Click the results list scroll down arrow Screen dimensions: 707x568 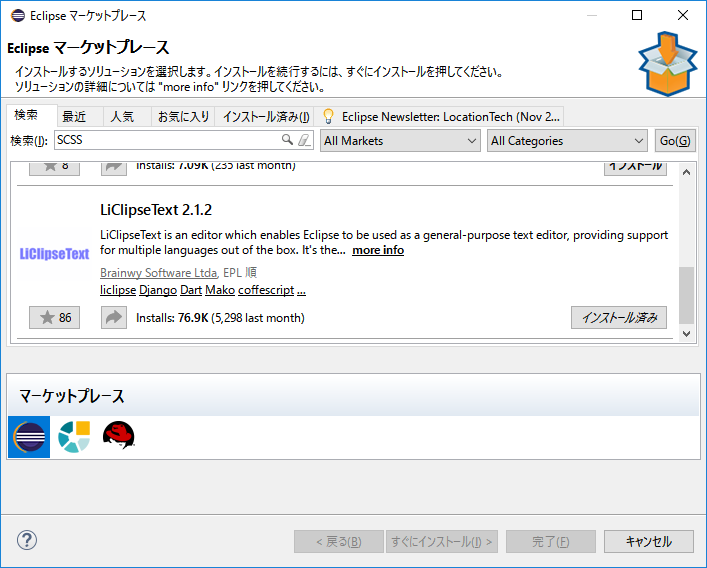tap(686, 334)
